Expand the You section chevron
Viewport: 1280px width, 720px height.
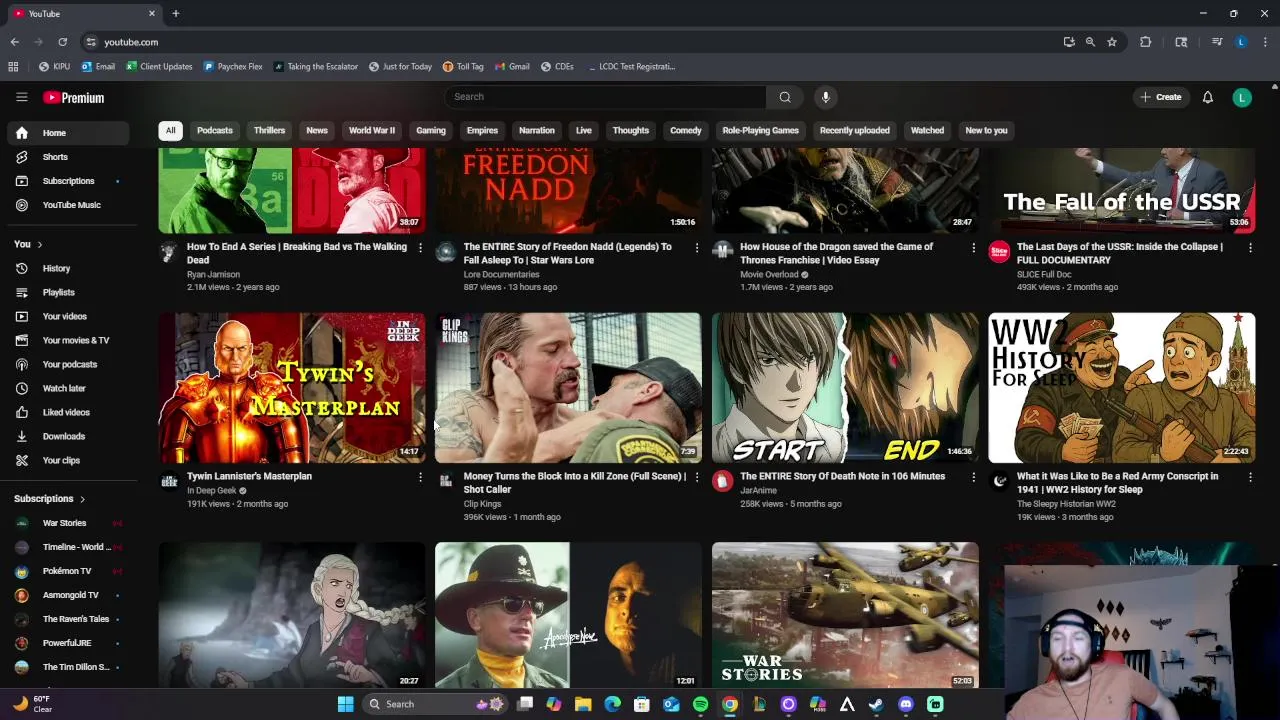[40, 244]
